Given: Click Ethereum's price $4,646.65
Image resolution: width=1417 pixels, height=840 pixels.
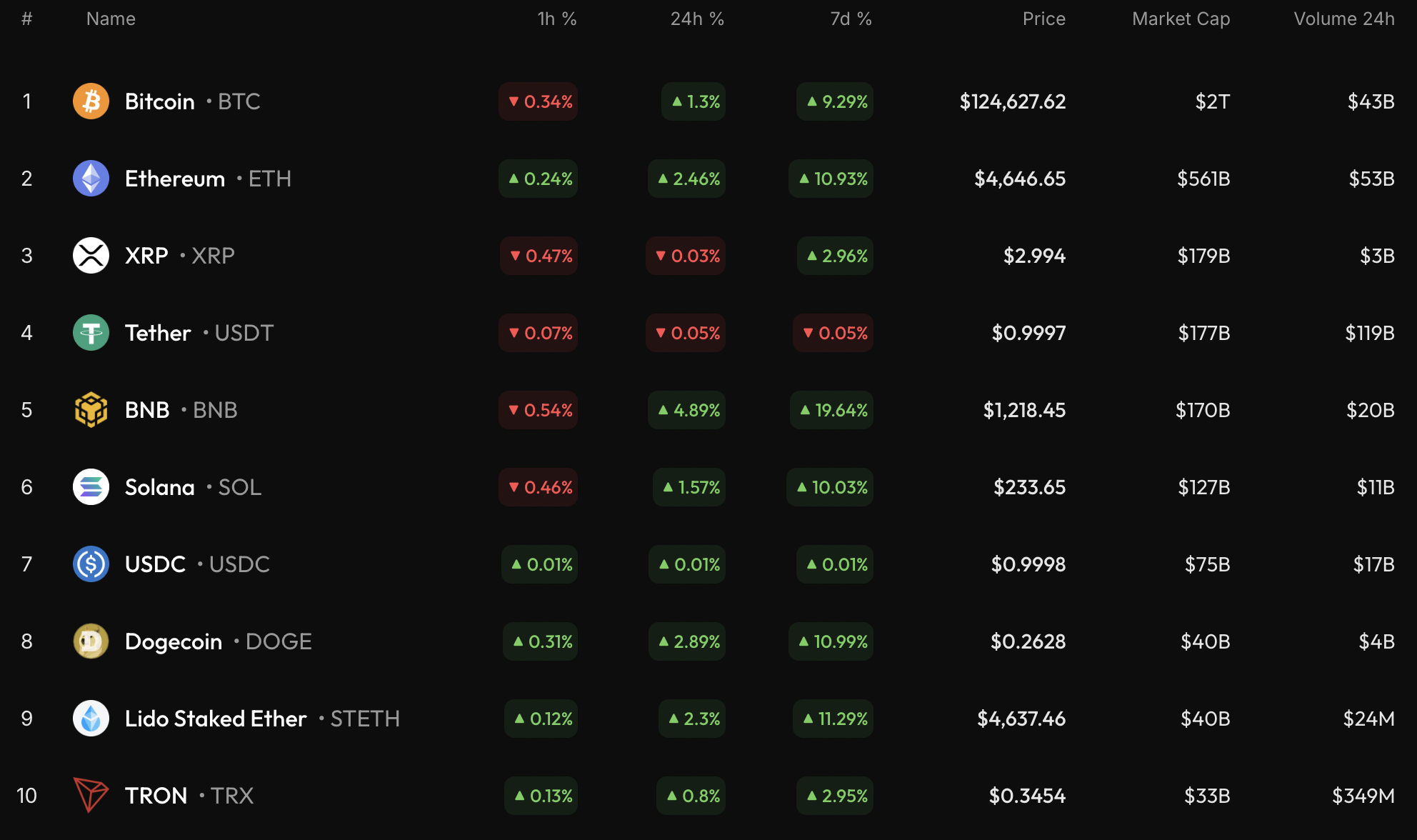Looking at the screenshot, I should [x=1020, y=179].
